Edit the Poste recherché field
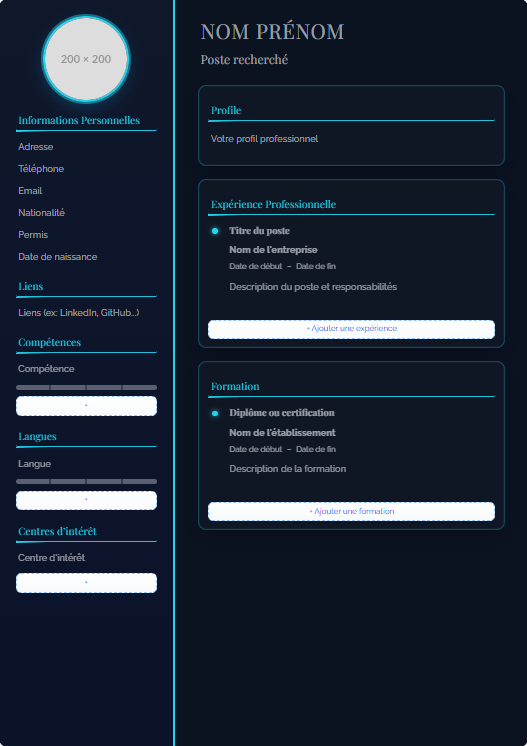Image resolution: width=527 pixels, height=746 pixels. pos(244,59)
